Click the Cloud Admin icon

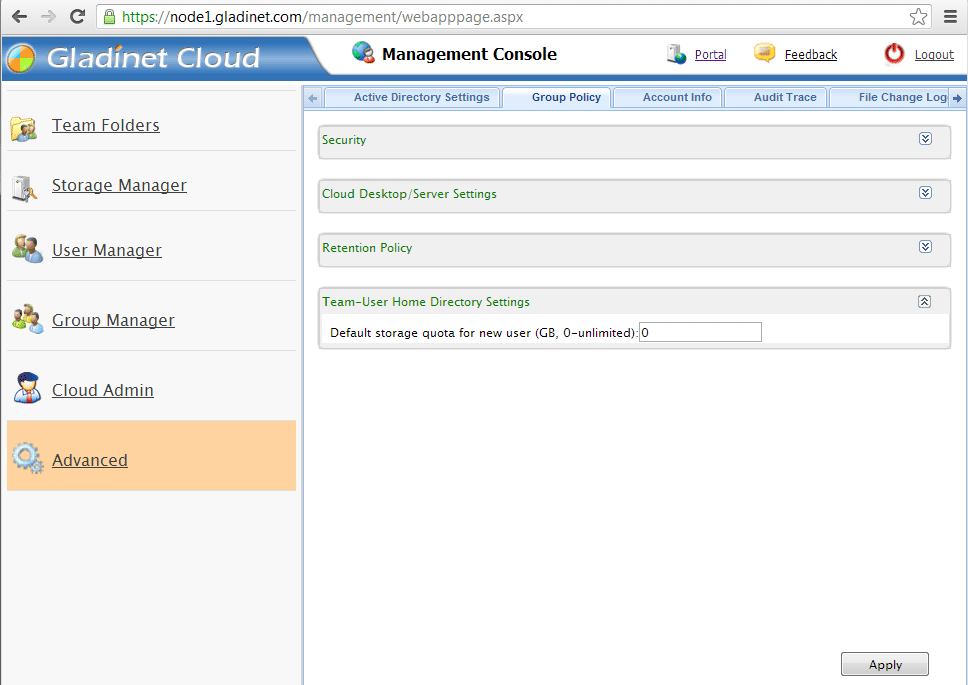coord(27,388)
